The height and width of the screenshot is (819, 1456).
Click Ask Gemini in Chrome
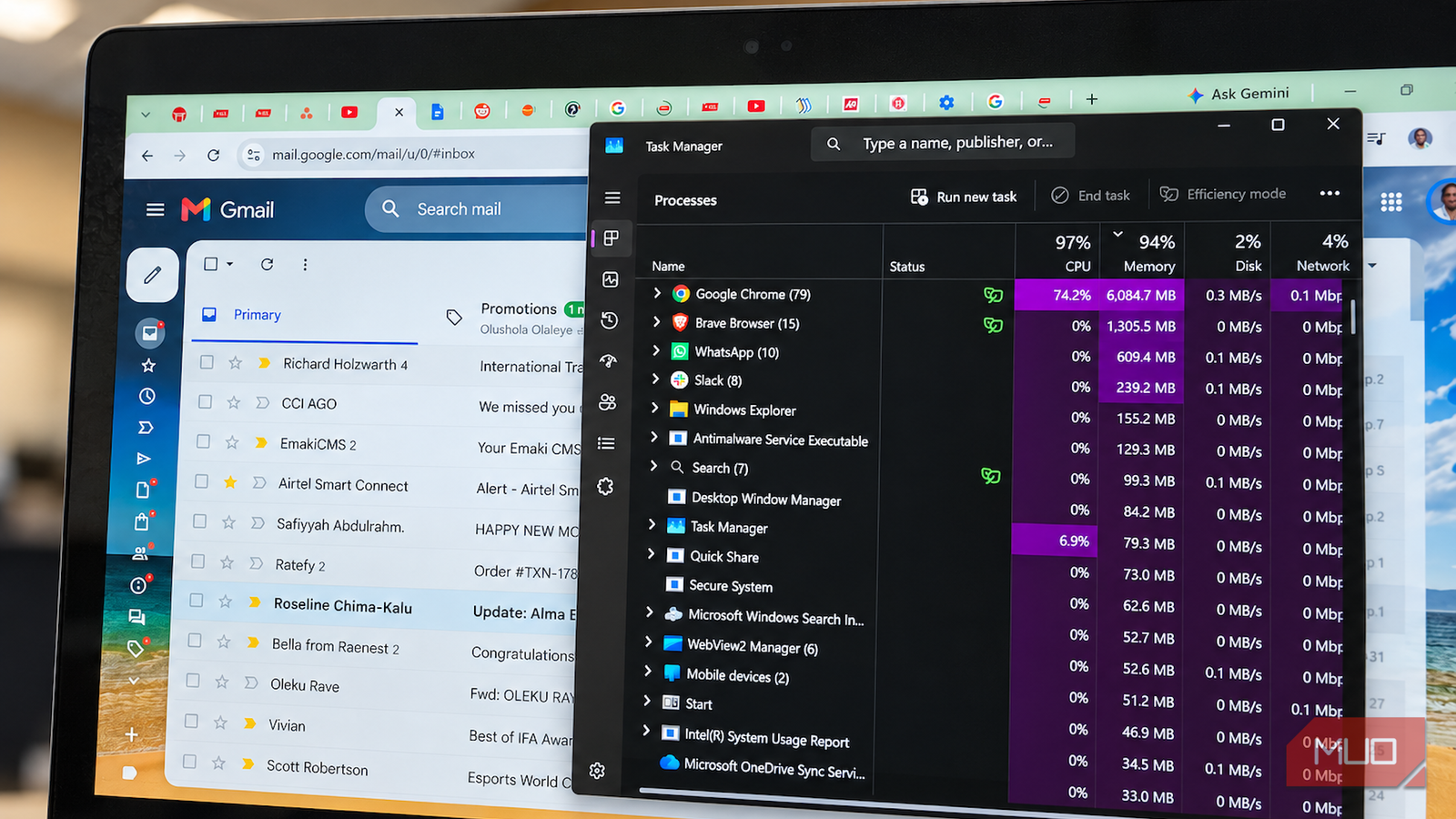coord(1239,94)
